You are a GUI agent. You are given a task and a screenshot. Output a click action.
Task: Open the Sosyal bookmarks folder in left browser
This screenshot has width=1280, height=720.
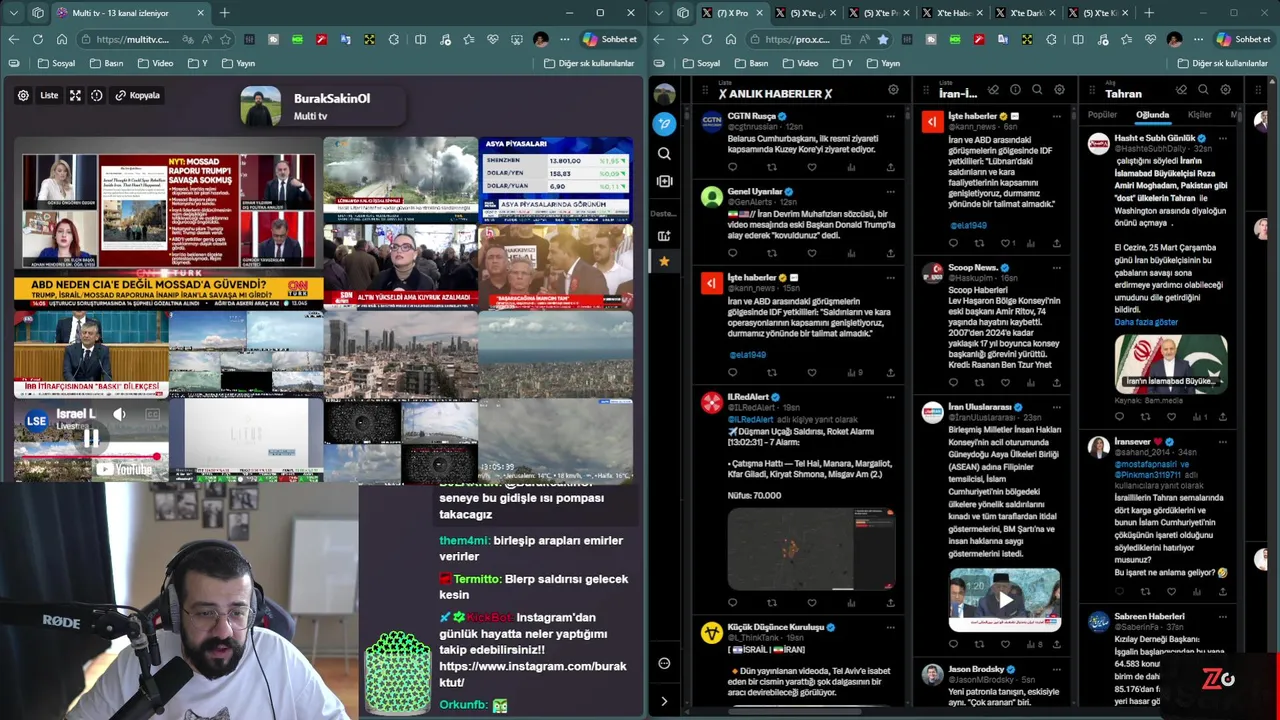click(57, 63)
